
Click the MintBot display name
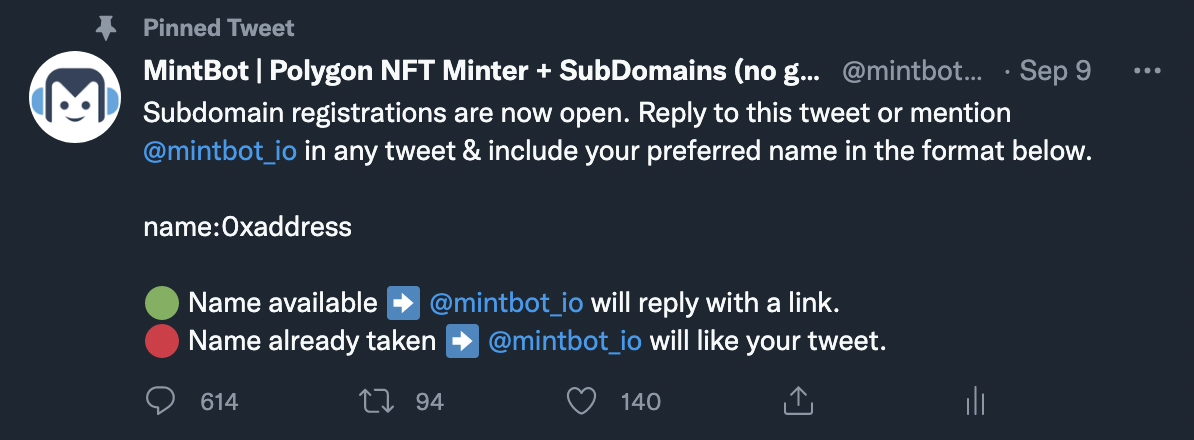pyautogui.click(x=482, y=72)
